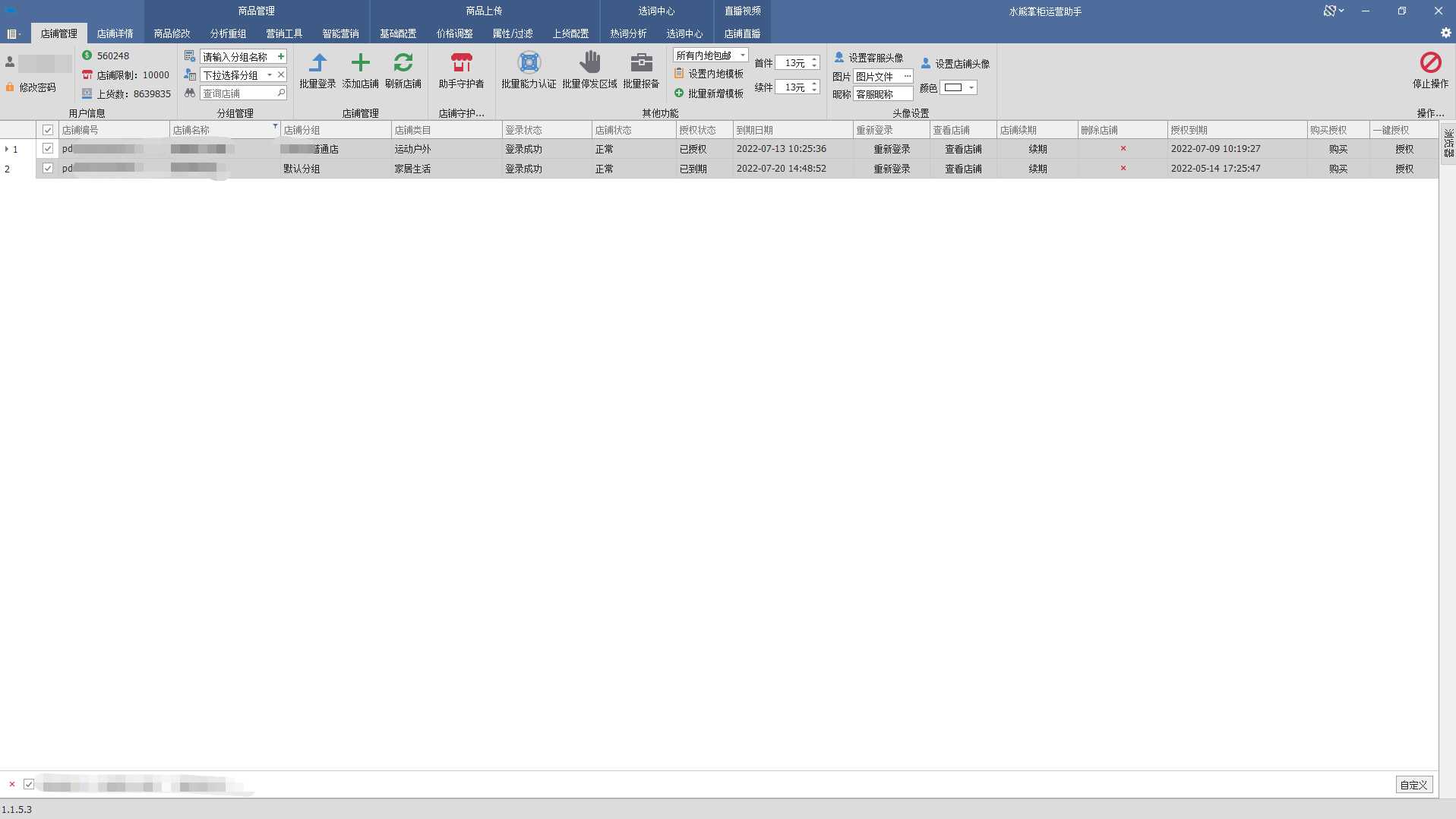Click the 查询店铺 search input field

[x=238, y=93]
